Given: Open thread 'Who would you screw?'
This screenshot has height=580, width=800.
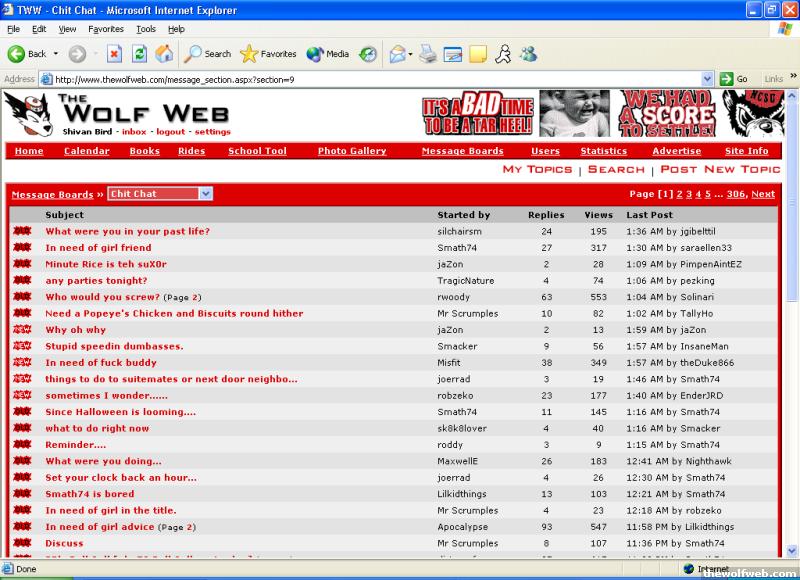Looking at the screenshot, I should [x=102, y=297].
